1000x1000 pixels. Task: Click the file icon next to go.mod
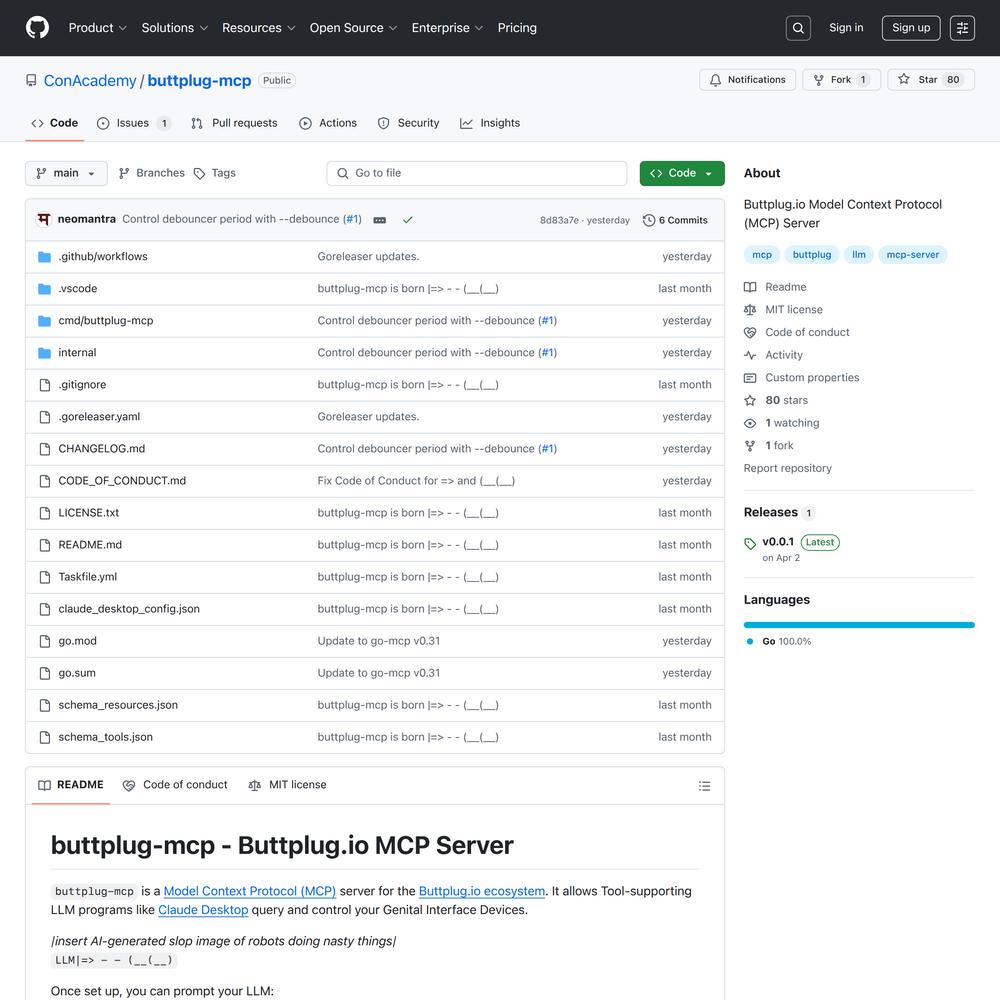click(x=45, y=641)
